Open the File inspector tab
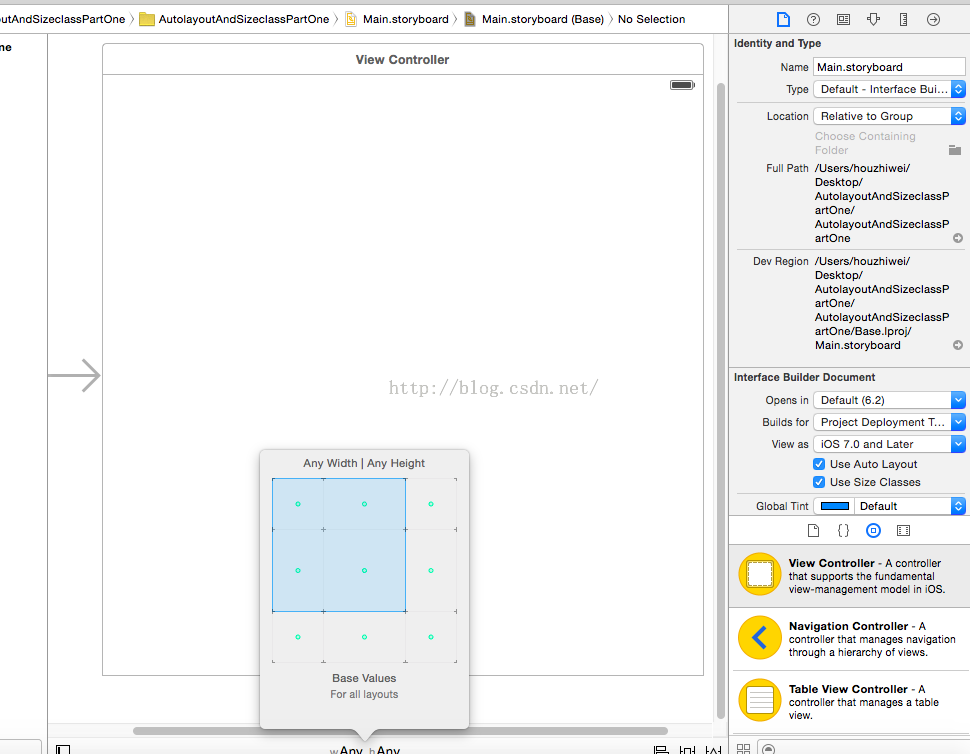 783,20
